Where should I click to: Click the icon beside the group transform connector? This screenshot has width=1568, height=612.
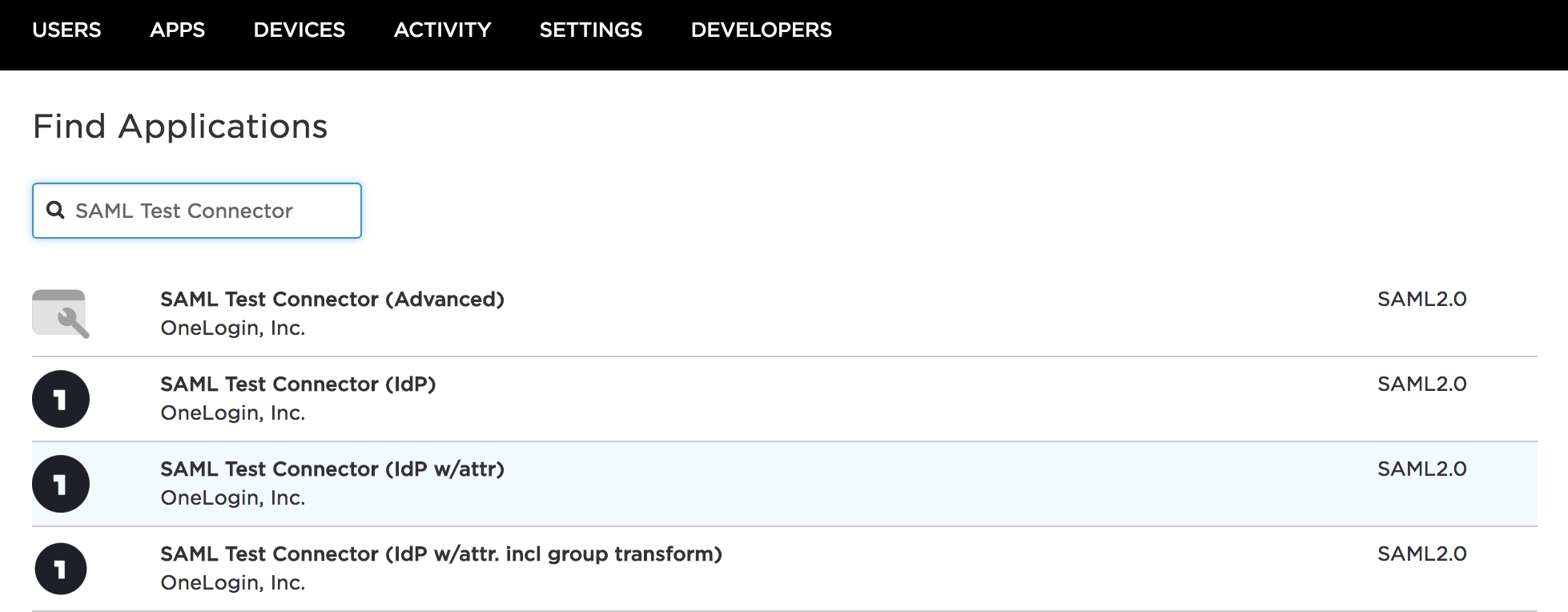(61, 569)
